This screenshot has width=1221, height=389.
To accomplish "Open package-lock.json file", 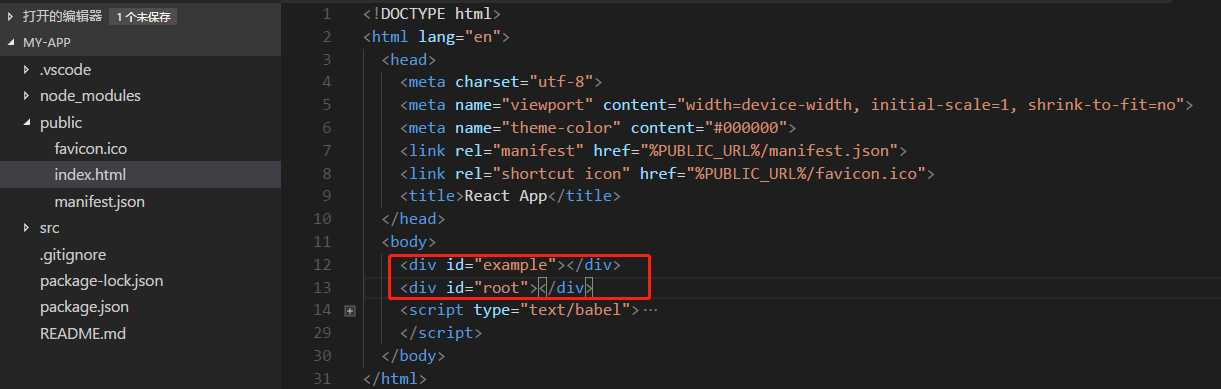I will pyautogui.click(x=101, y=281).
